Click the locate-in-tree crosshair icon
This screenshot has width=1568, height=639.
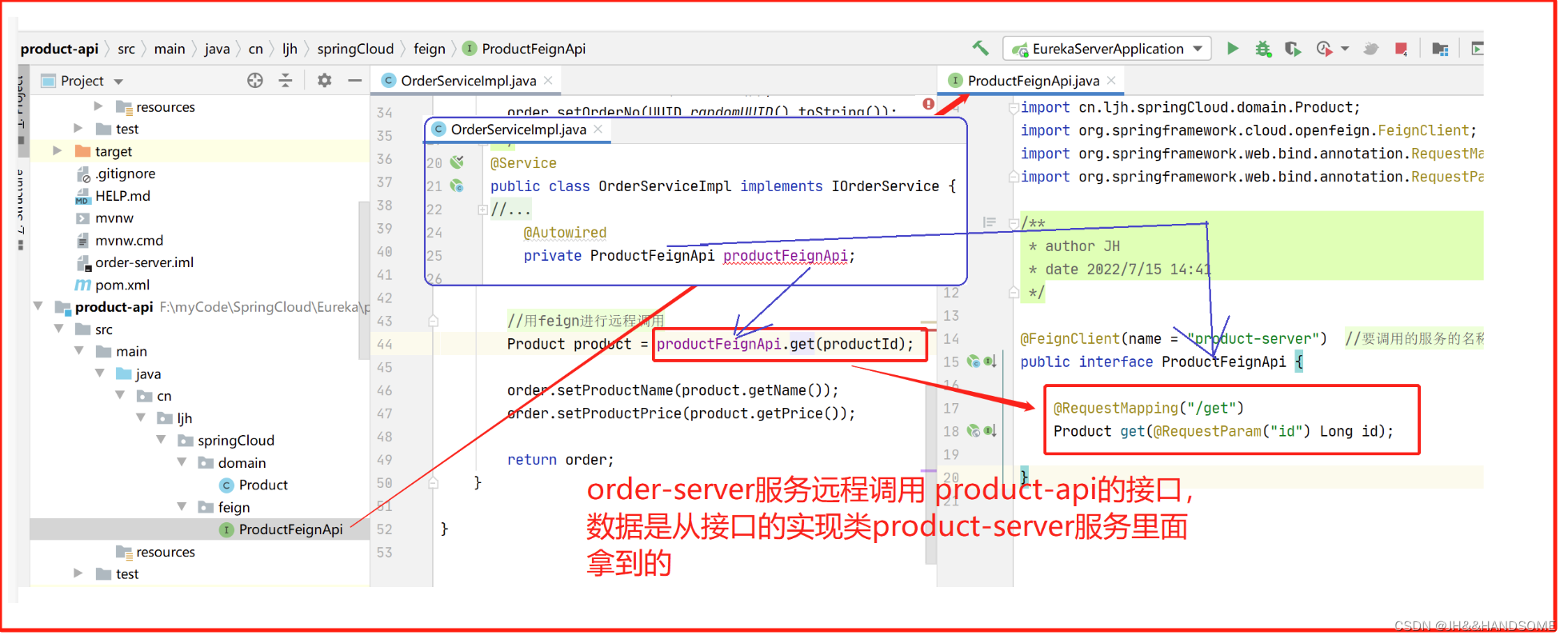(x=255, y=80)
